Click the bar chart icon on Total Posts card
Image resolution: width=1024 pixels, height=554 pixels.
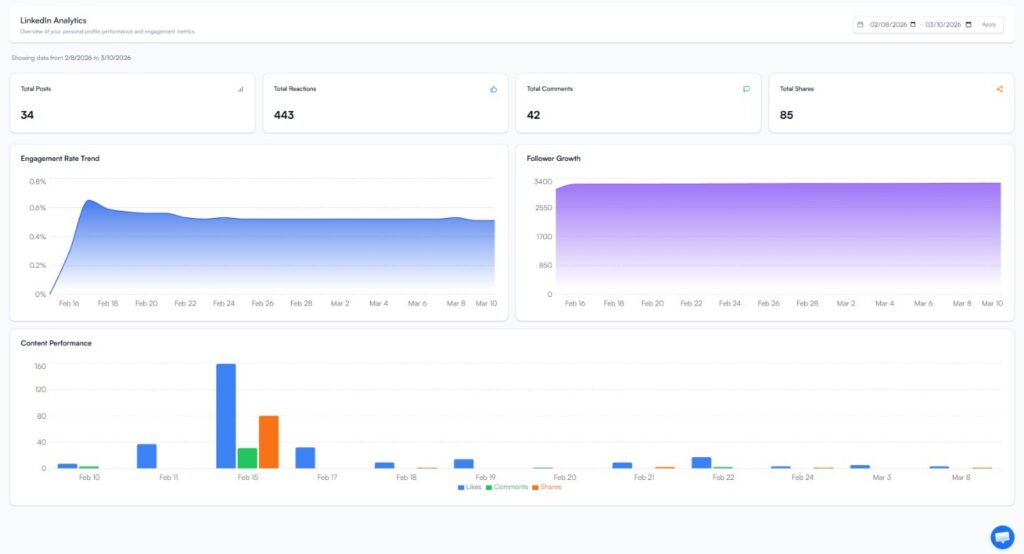[240, 89]
